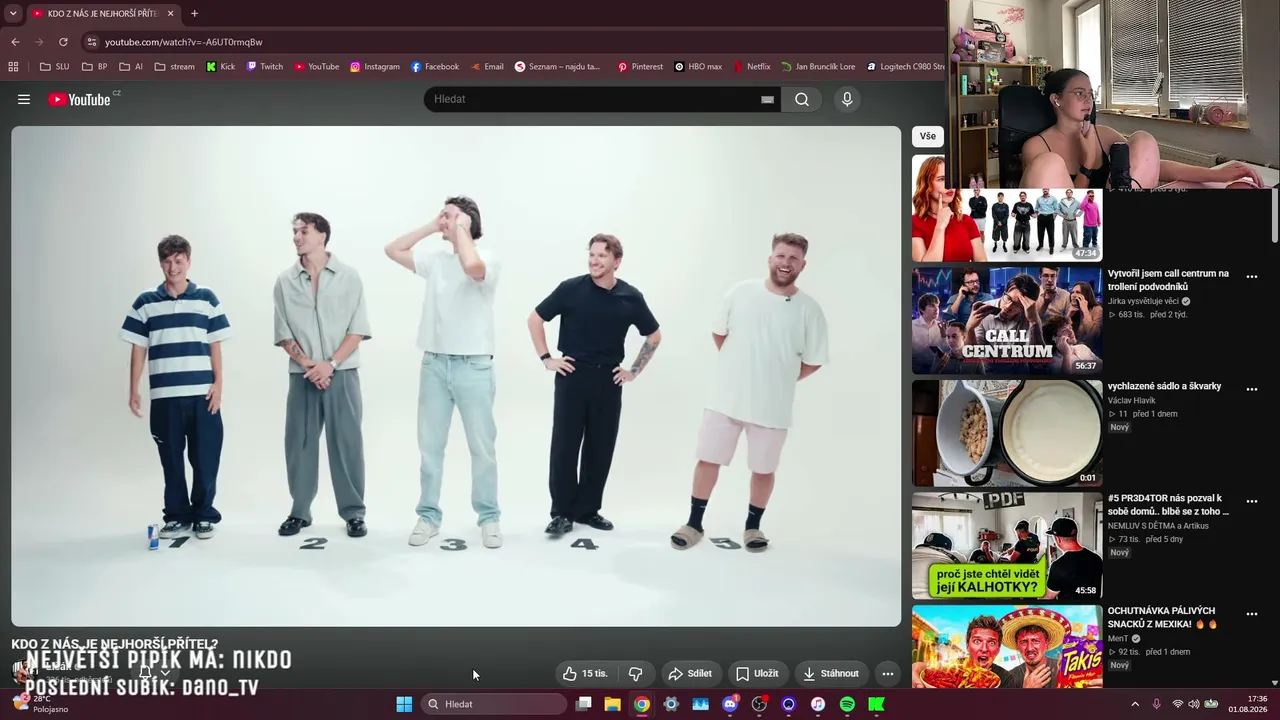Open Takis Mexican snacks video thumbnail
Image resolution: width=1280 pixels, height=720 pixels.
tap(1007, 646)
